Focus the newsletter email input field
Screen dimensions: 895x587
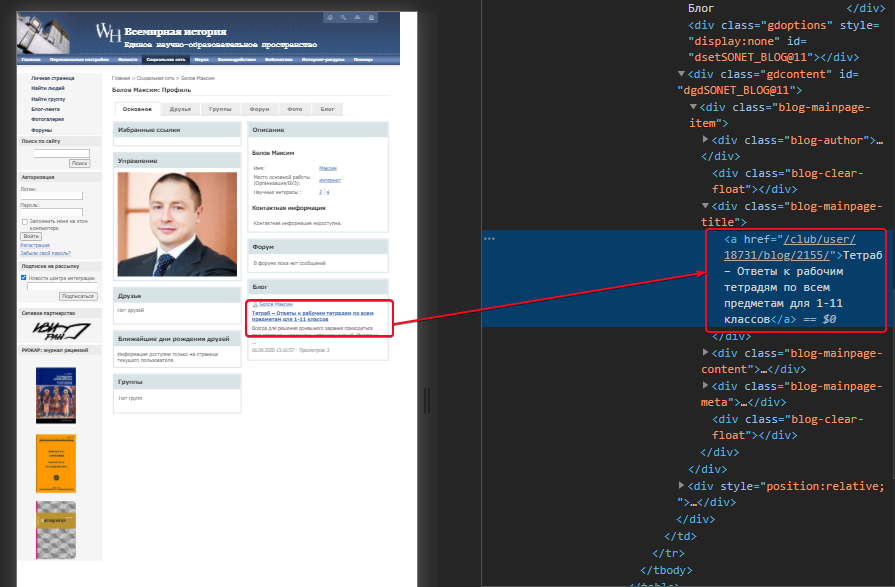pos(62,286)
